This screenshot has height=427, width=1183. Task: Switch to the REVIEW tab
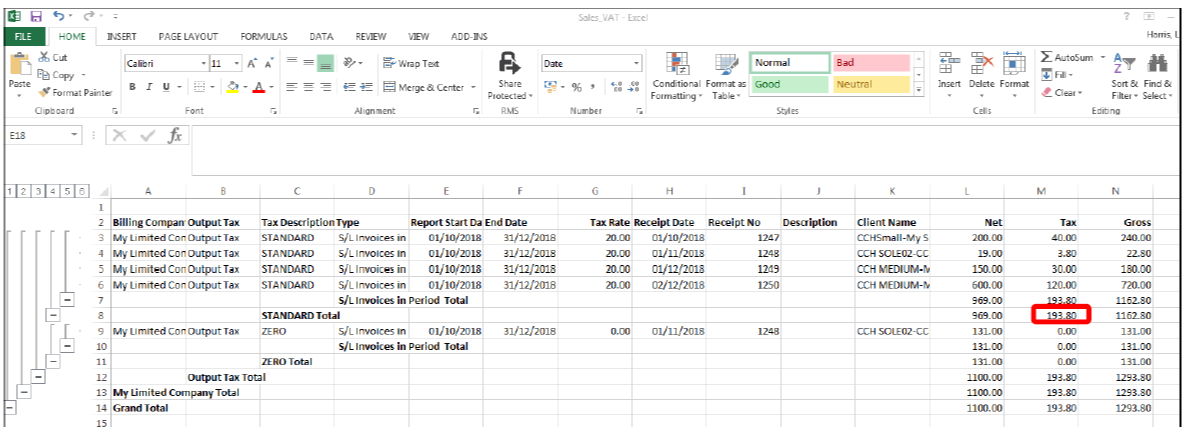click(x=370, y=36)
